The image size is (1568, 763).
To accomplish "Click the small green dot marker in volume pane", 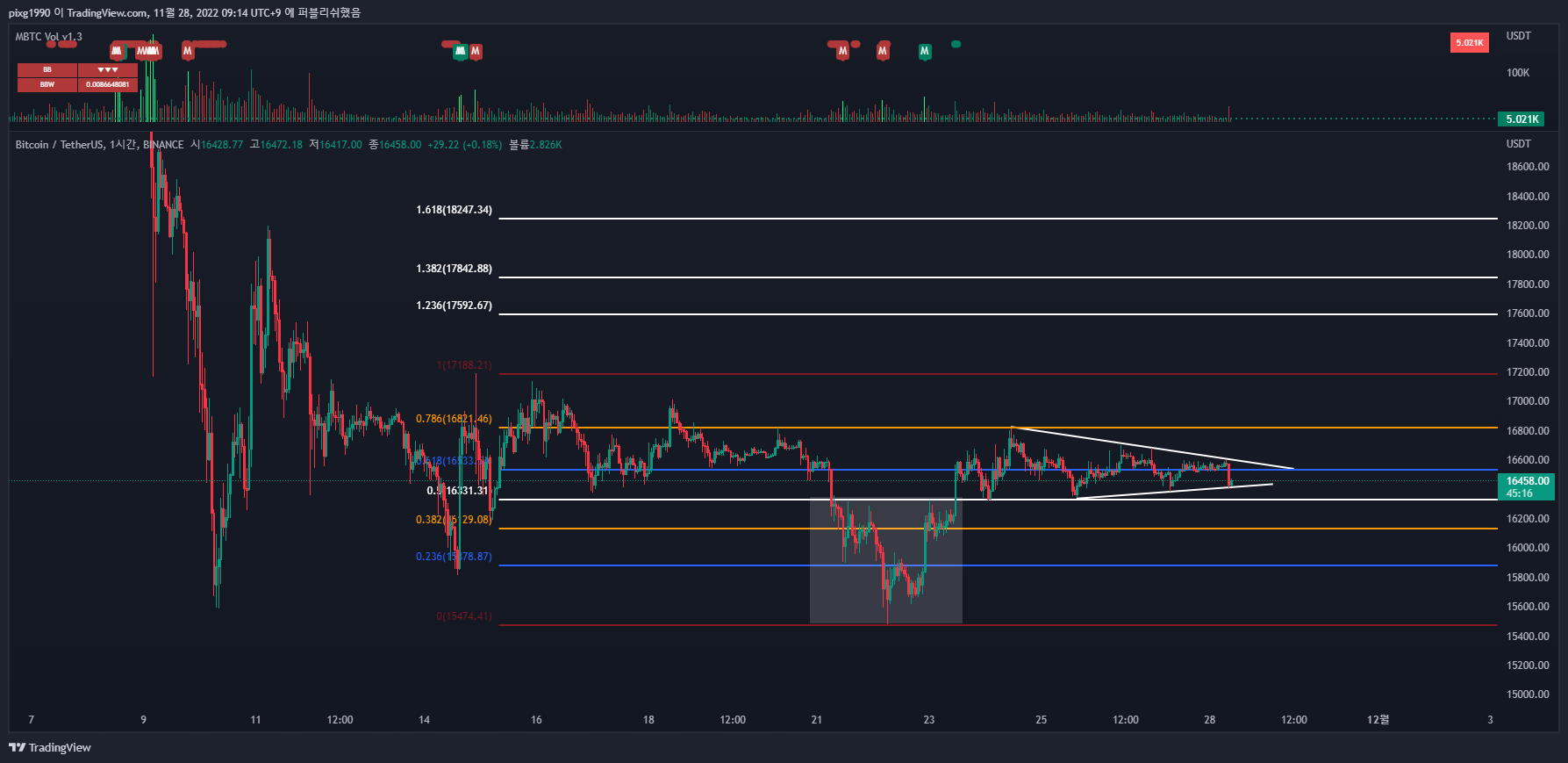I will (x=956, y=44).
